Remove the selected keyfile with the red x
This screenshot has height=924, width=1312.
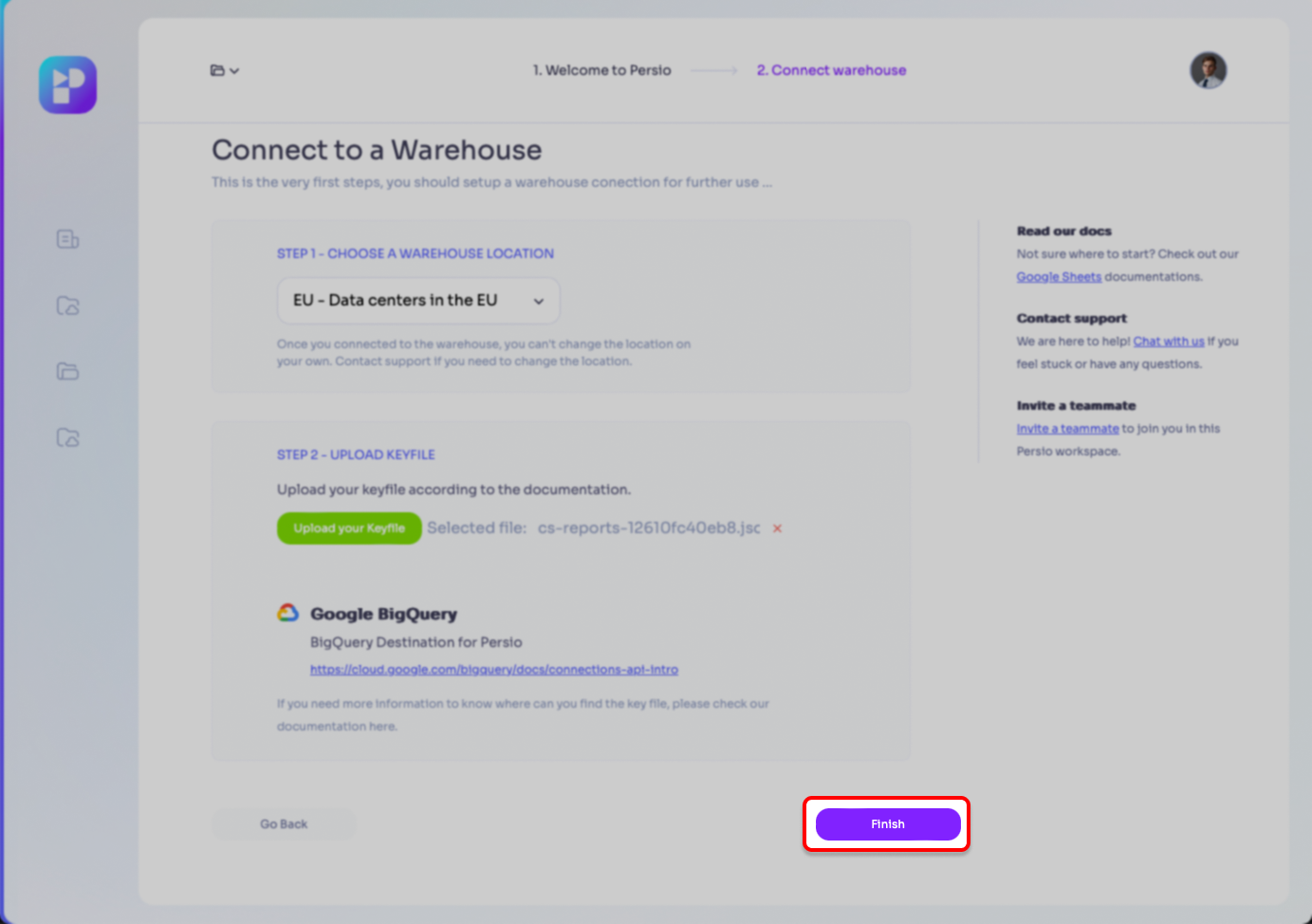tap(777, 528)
